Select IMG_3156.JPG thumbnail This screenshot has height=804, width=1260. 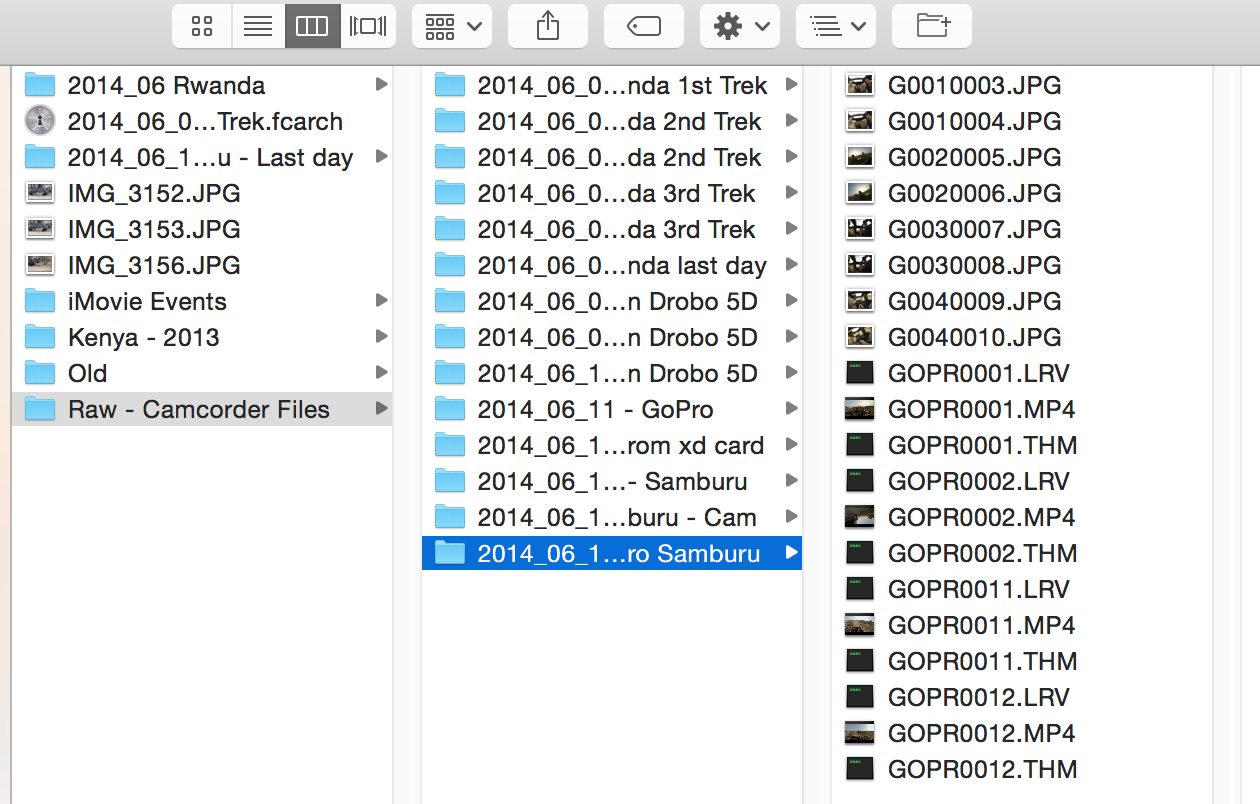[39, 265]
